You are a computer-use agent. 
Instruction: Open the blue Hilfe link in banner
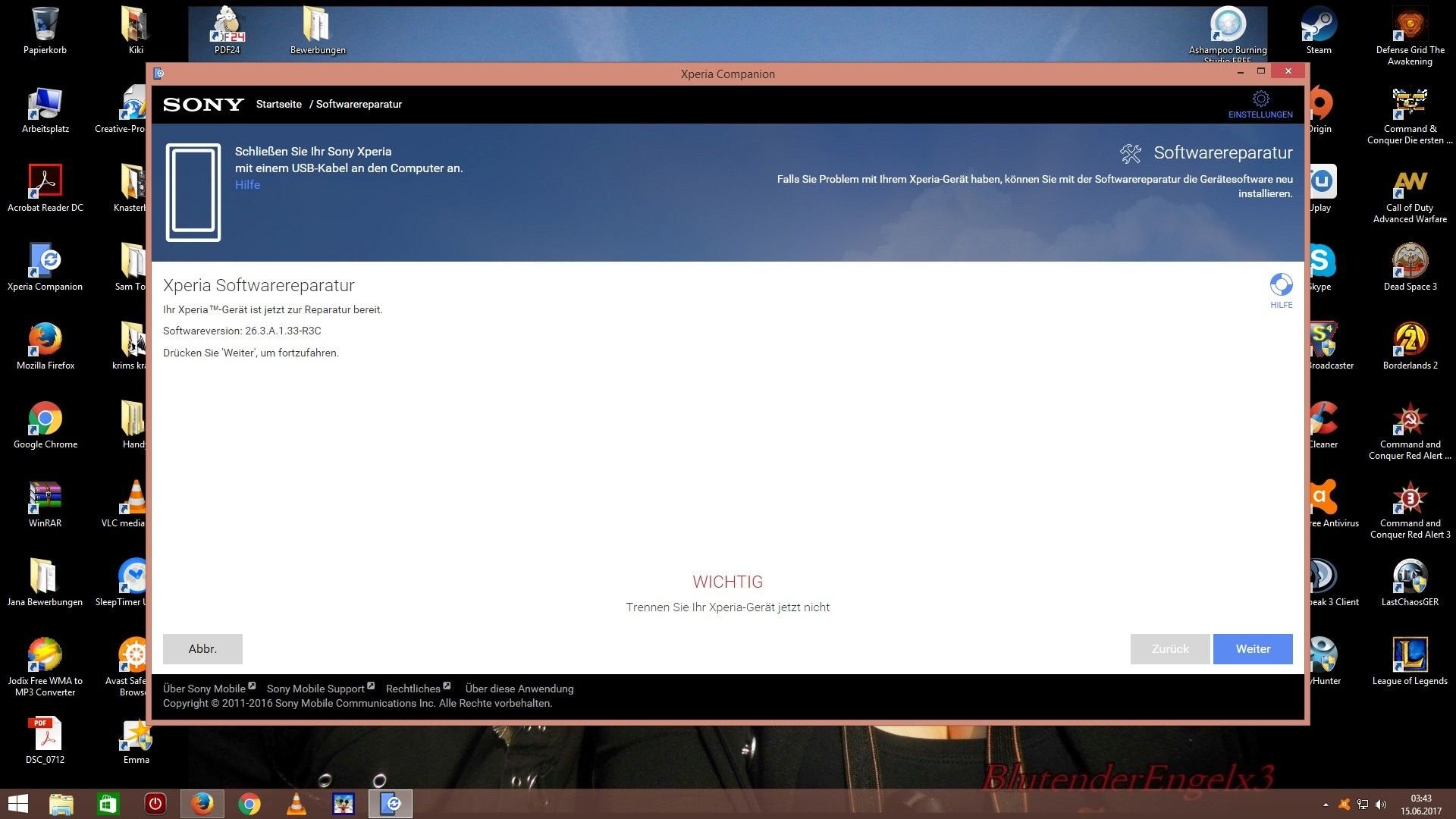pos(247,185)
